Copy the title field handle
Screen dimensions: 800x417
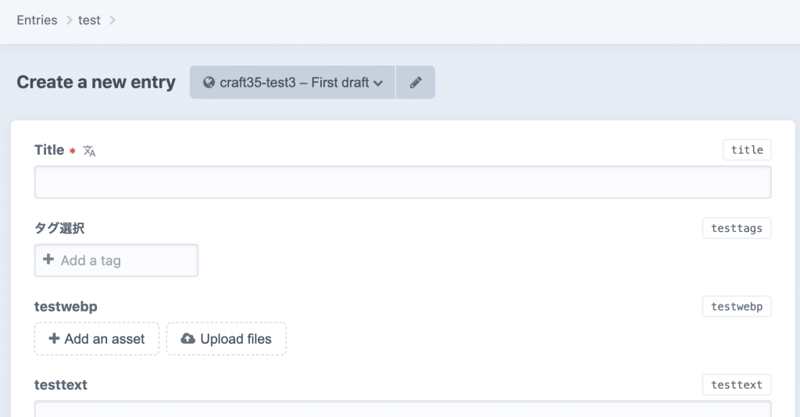(x=747, y=150)
